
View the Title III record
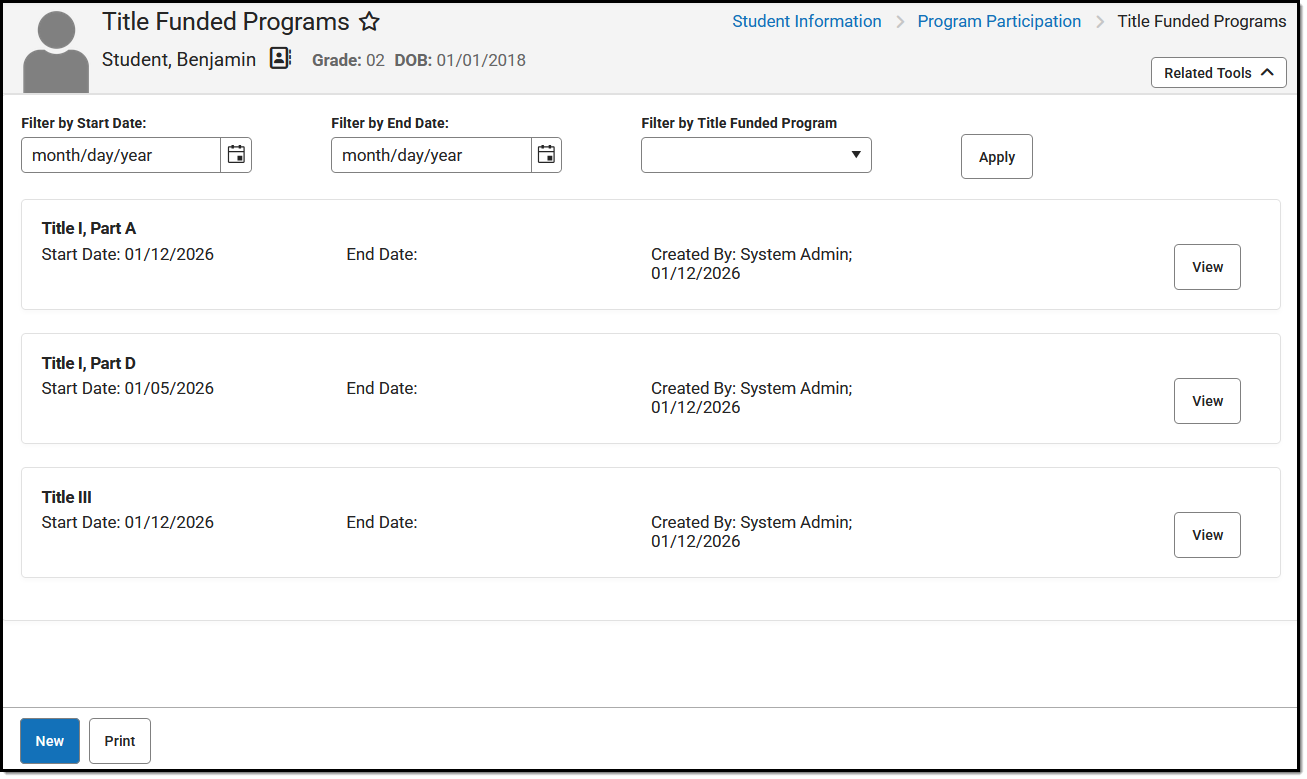pos(1207,535)
